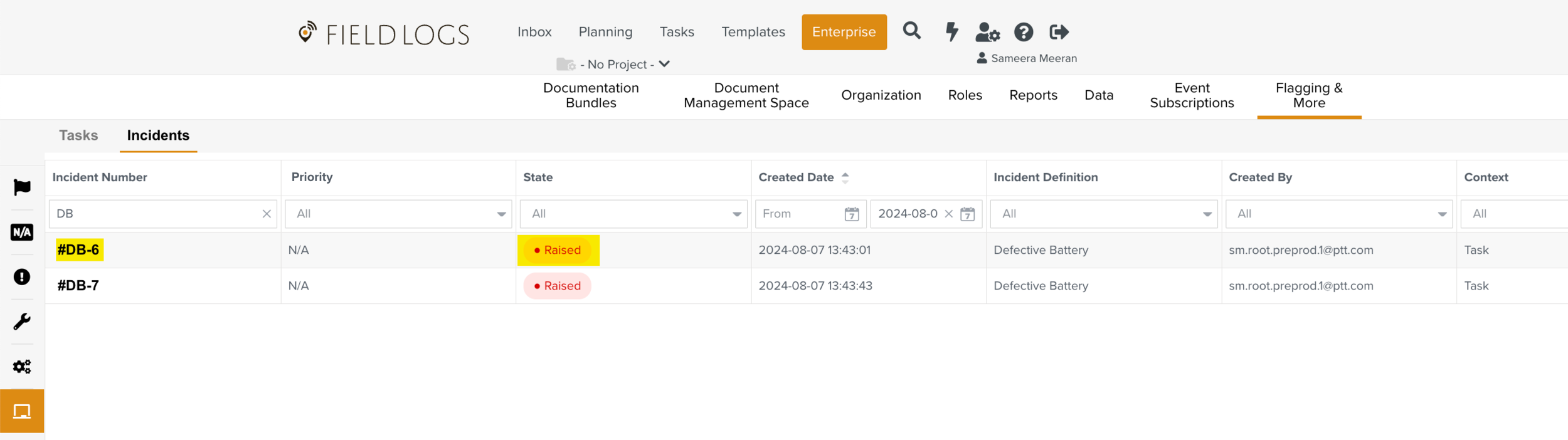Open the wrench icon in sidebar

pos(22,322)
